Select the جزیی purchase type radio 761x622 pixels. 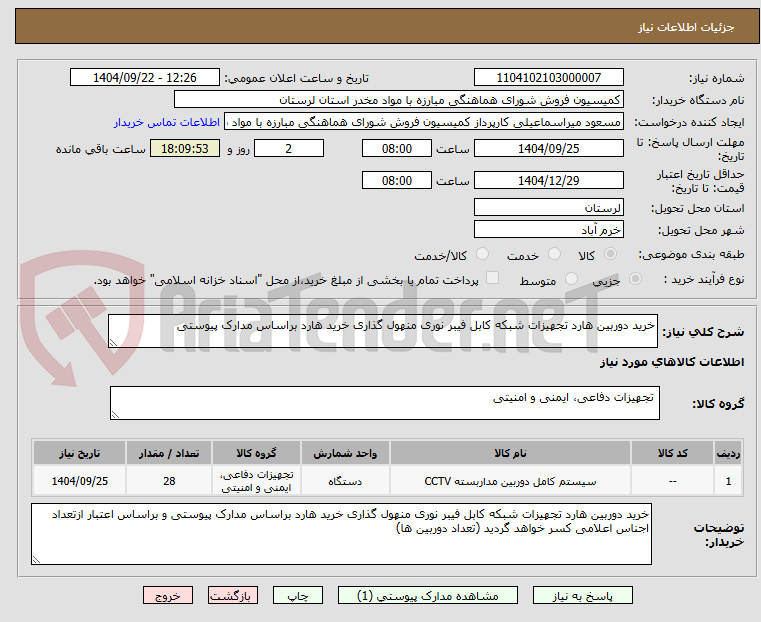tap(635, 278)
